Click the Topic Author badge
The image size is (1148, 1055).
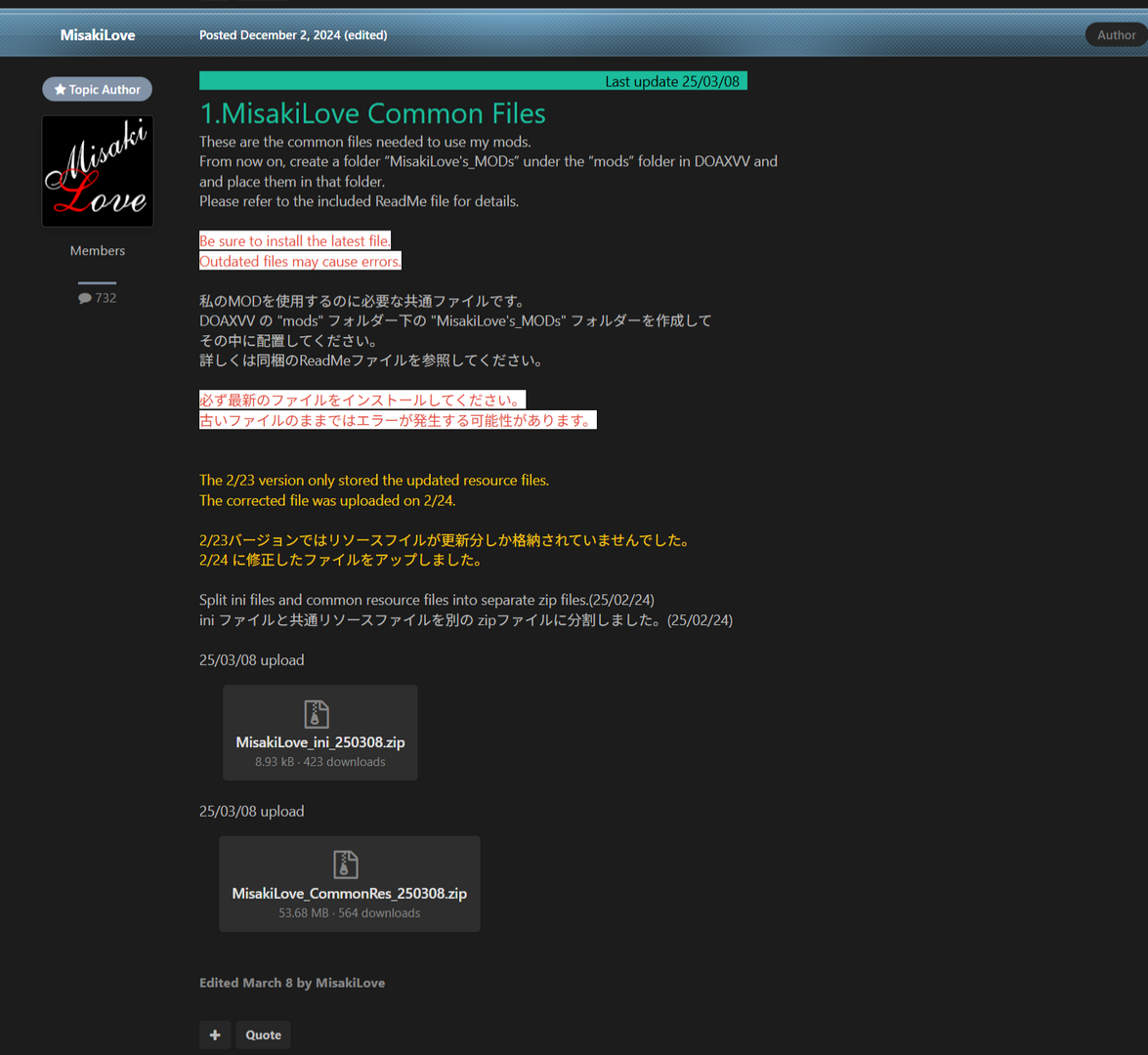pyautogui.click(x=98, y=89)
